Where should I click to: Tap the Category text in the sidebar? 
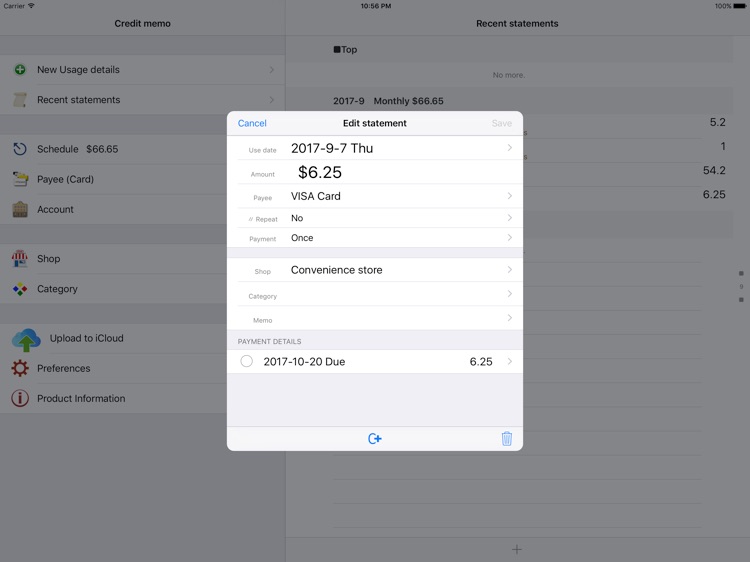[x=57, y=289]
